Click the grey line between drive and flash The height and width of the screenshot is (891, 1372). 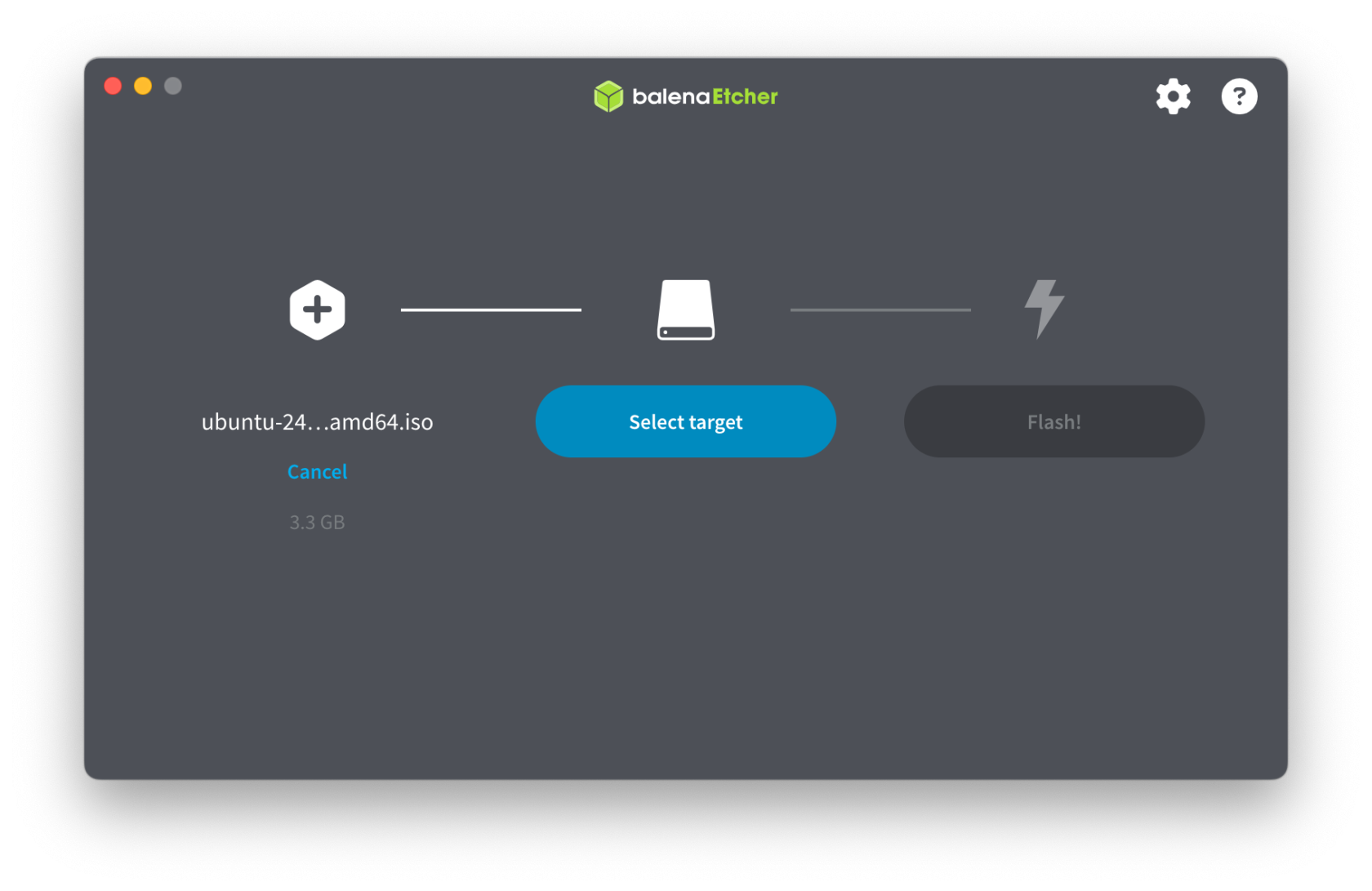[x=880, y=310]
